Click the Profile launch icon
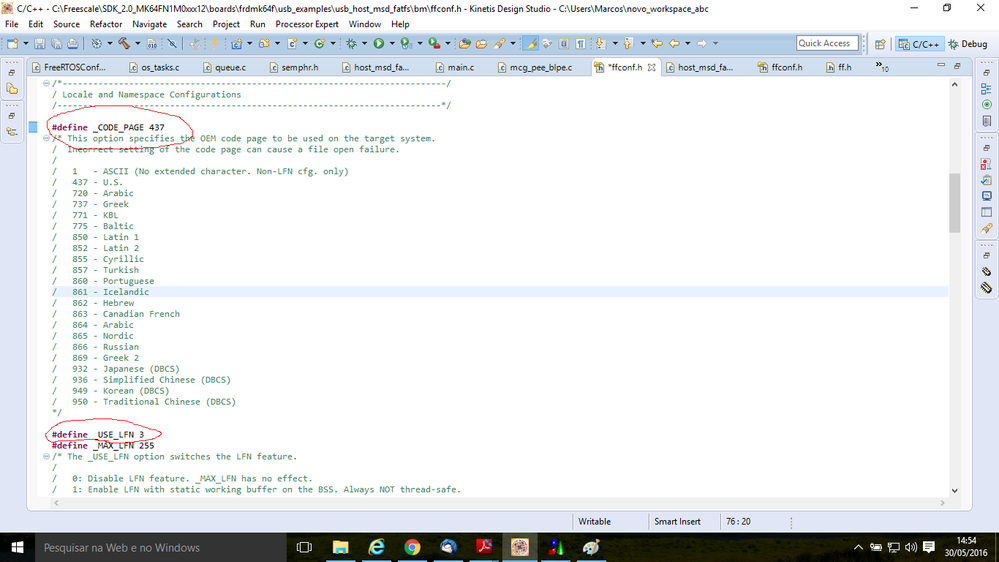The height and width of the screenshot is (562, 999). coord(406,43)
